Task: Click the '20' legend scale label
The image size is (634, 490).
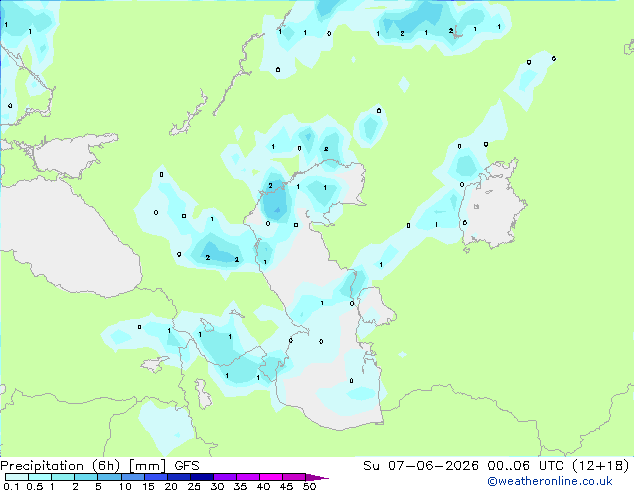Action: coord(171,486)
